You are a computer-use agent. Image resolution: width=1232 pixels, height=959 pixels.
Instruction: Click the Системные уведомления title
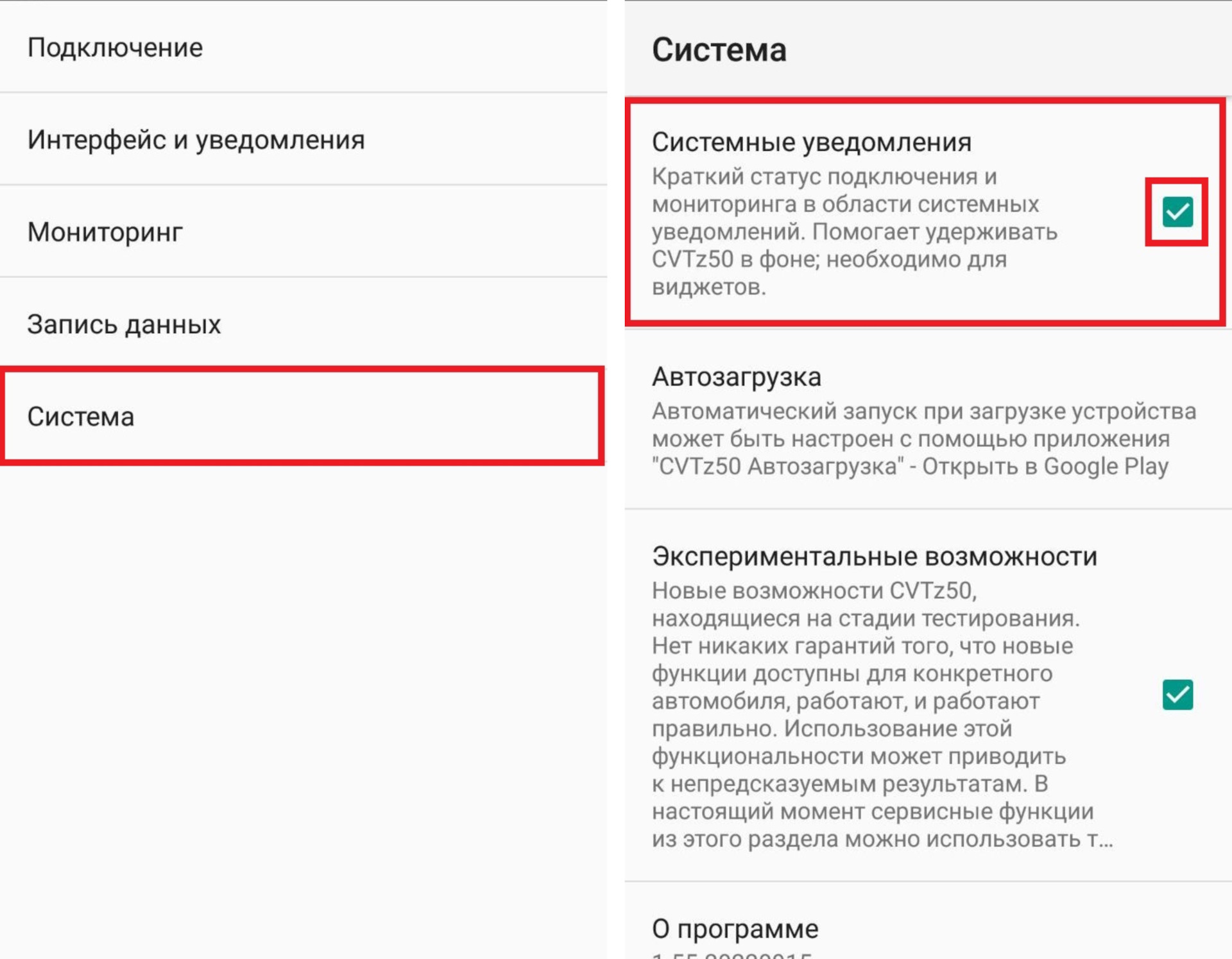[x=811, y=143]
